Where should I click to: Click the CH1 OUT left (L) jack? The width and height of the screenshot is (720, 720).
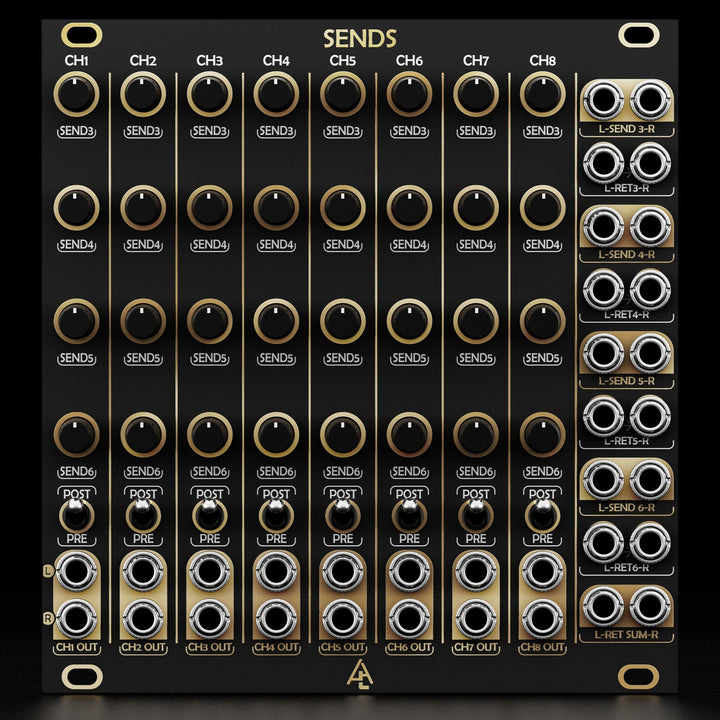click(x=76, y=571)
